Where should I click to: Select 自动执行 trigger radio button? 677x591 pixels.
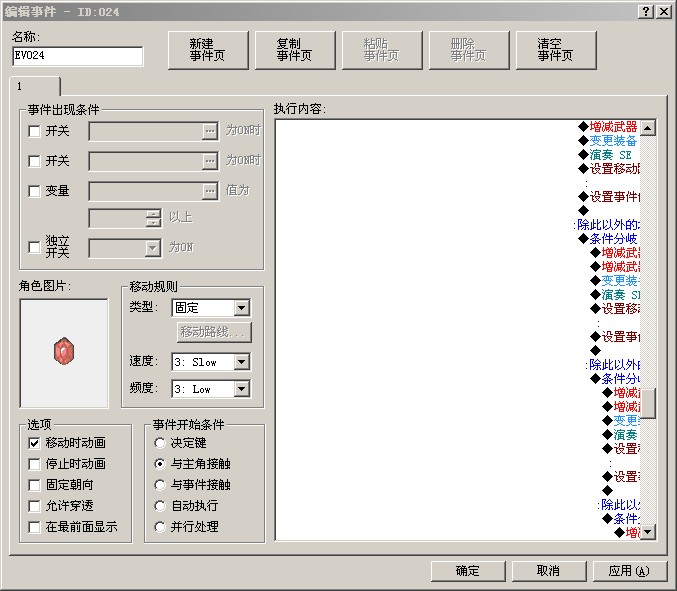pos(160,506)
